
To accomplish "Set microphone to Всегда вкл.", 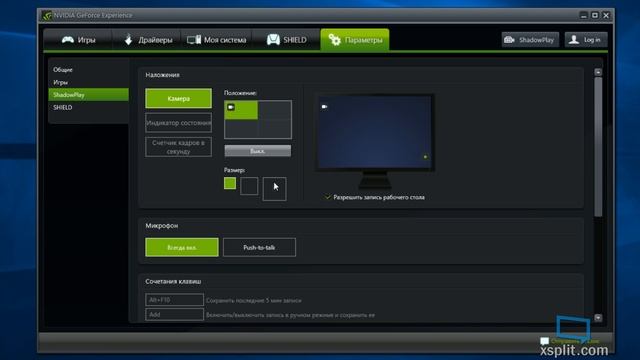I will point(182,247).
